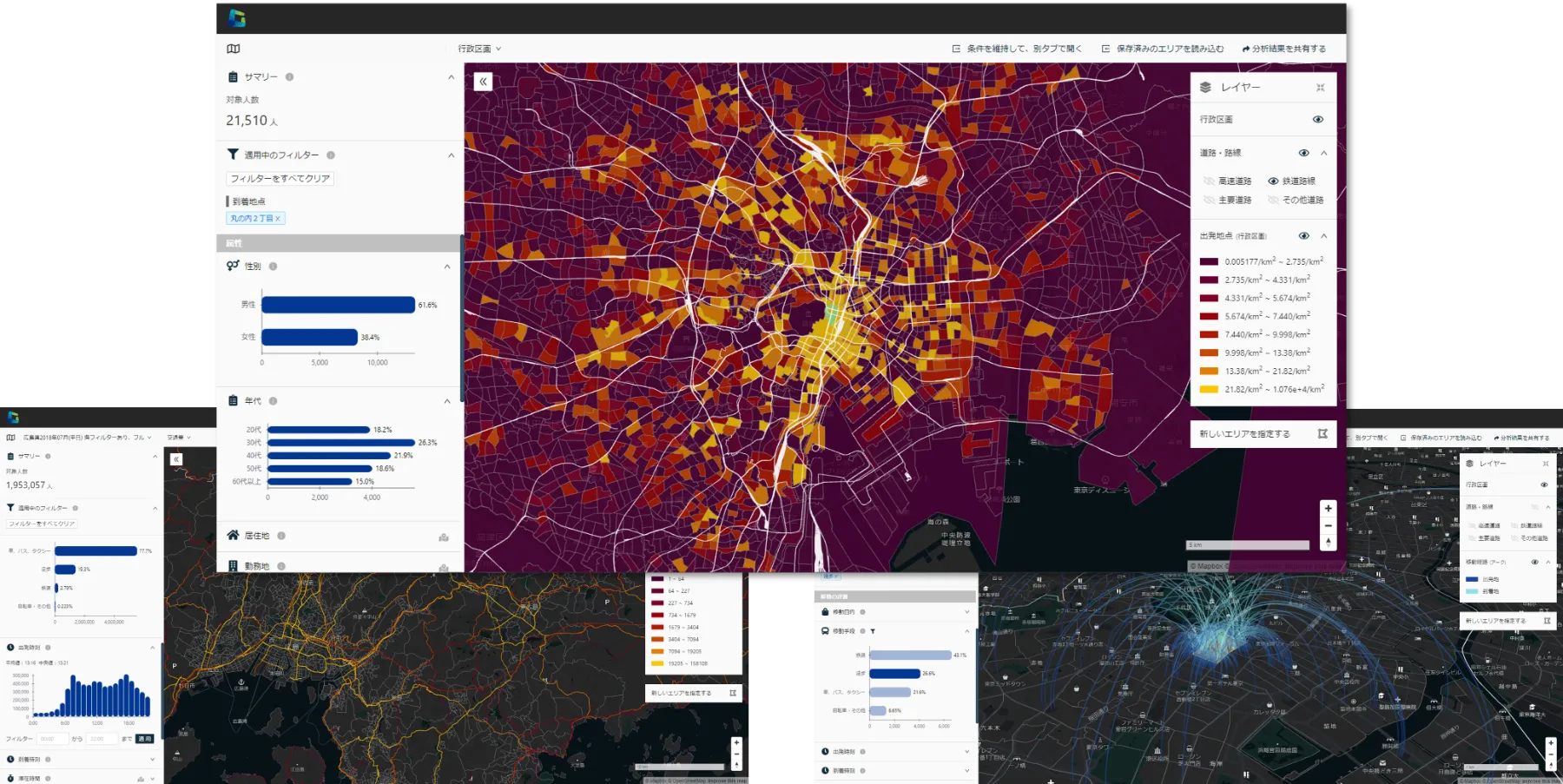
Task: Click the clipboard icon next to サマリー
Action: [232, 77]
